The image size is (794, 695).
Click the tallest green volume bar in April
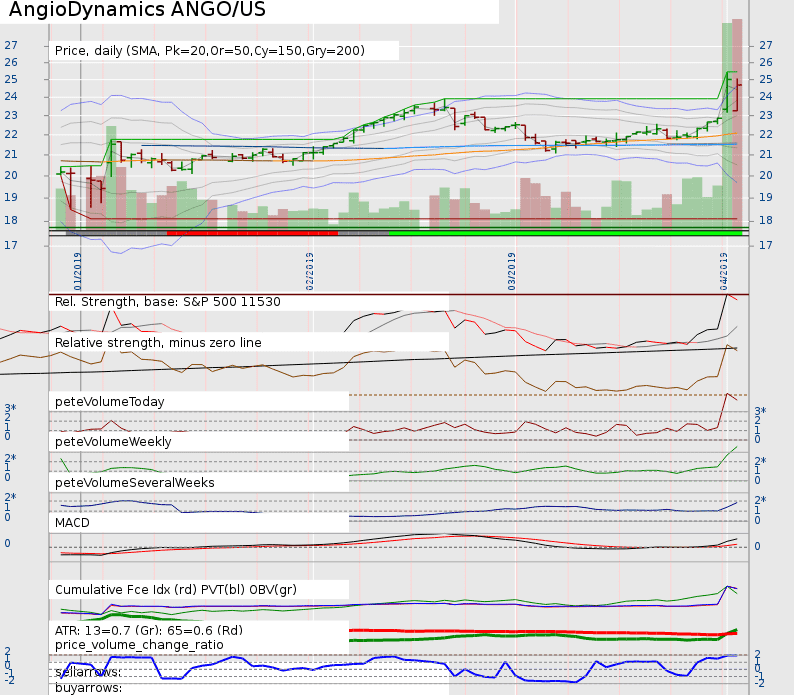pos(727,125)
